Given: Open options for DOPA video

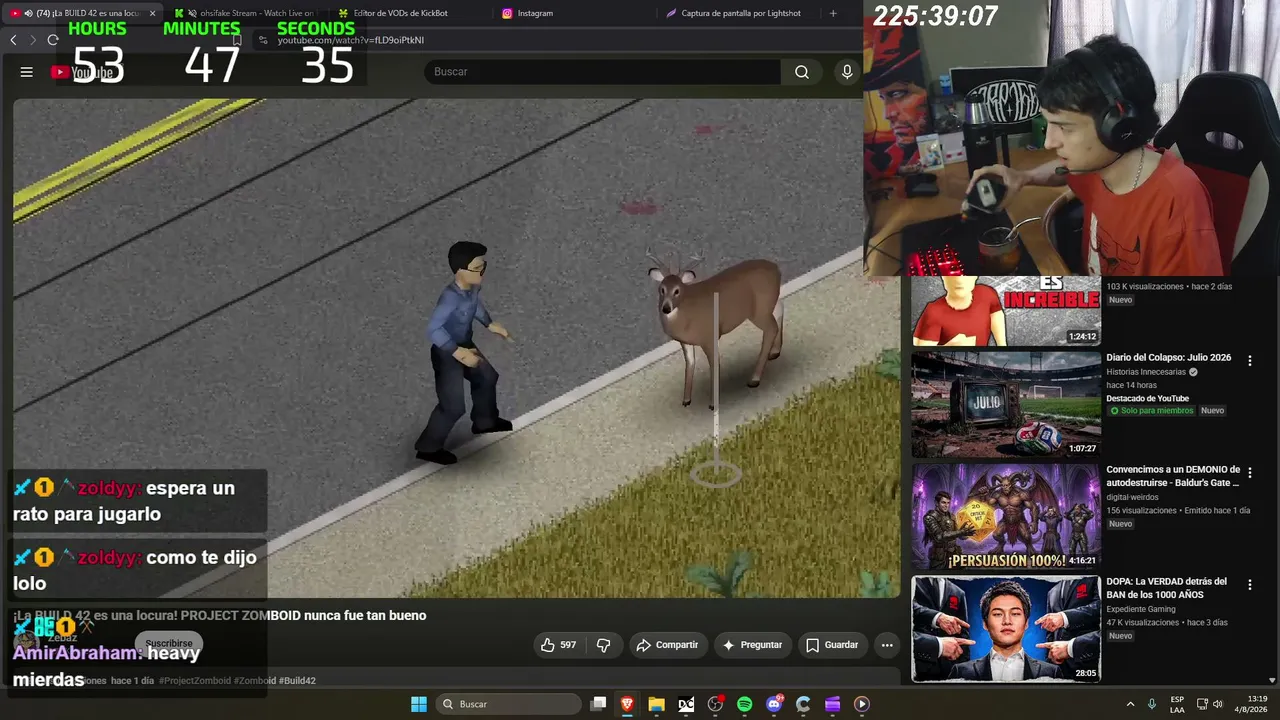Looking at the screenshot, I should [1249, 585].
